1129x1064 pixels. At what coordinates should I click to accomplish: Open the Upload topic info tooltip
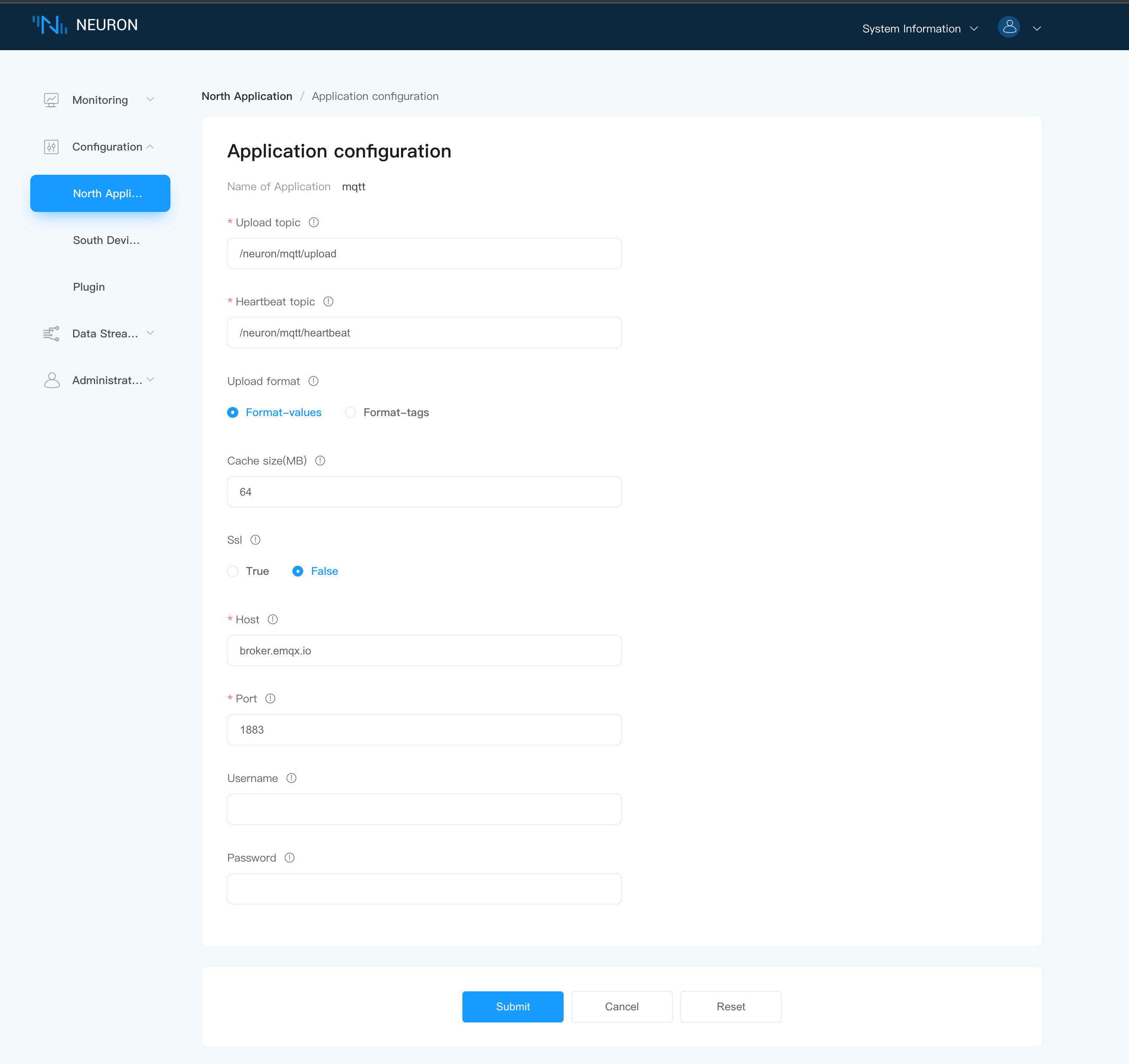pos(314,222)
